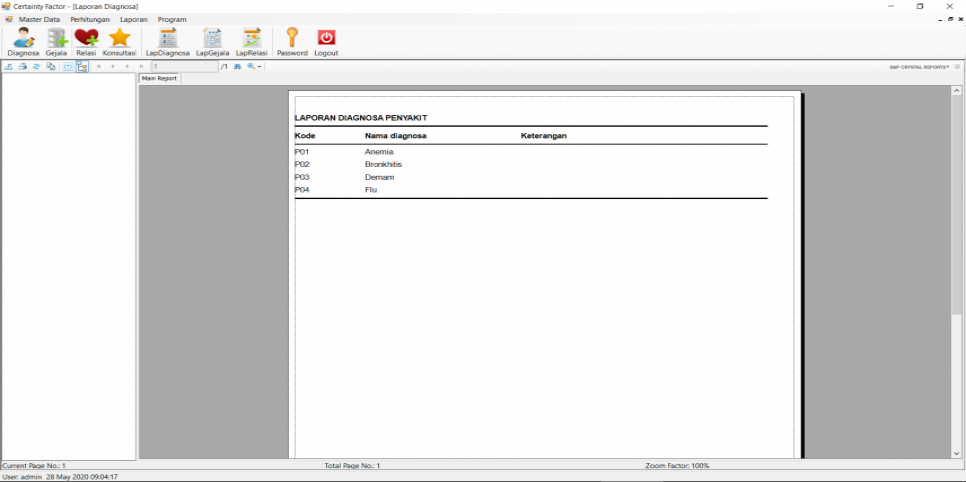Click the Total Page No. status text
The image size is (966, 482).
[x=352, y=465]
